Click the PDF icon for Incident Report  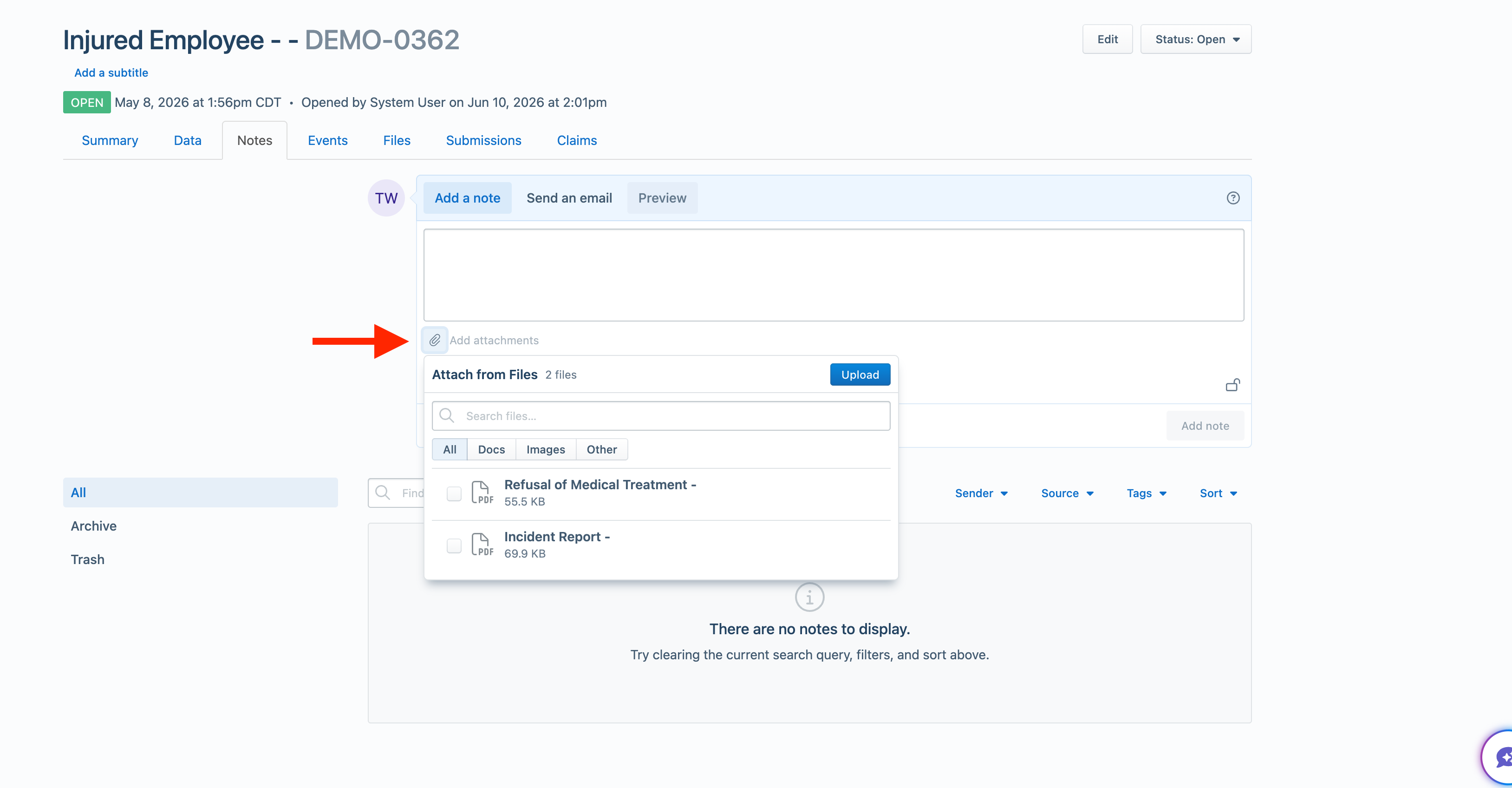click(482, 545)
